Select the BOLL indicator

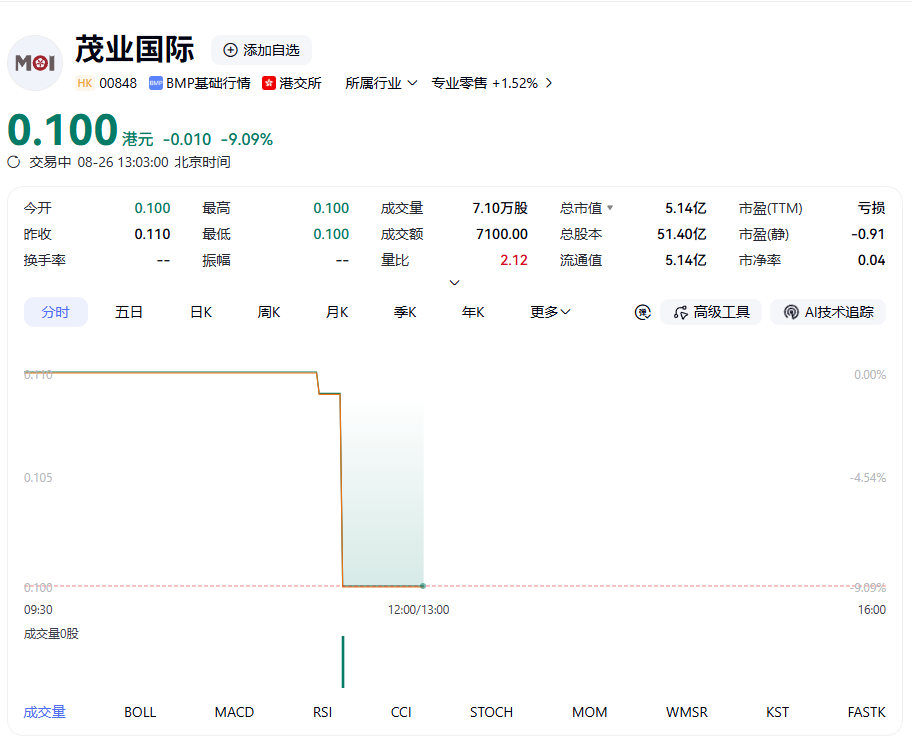[x=140, y=712]
